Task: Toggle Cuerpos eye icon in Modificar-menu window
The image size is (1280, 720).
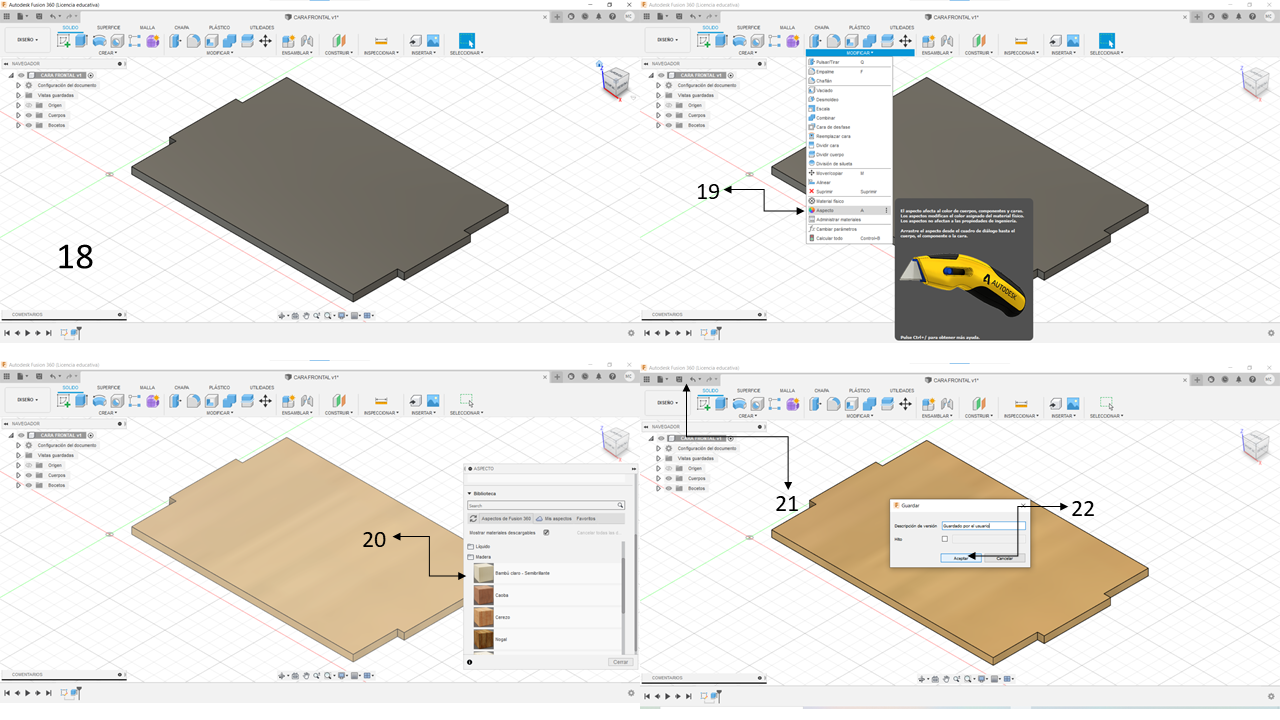Action: tap(668, 115)
